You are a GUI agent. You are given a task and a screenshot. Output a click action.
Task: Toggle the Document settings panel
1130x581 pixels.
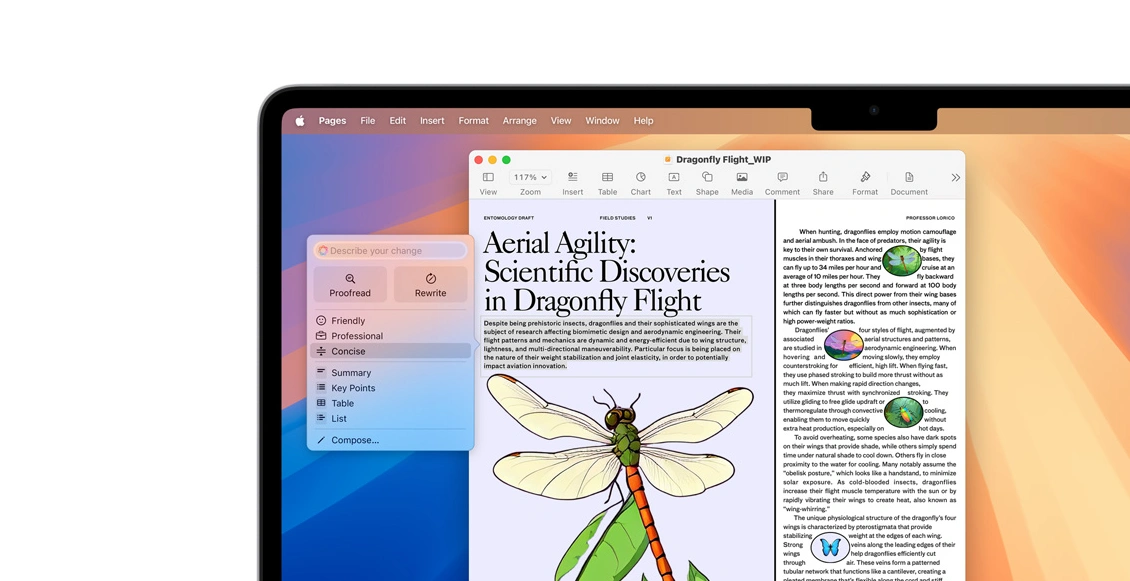909,178
